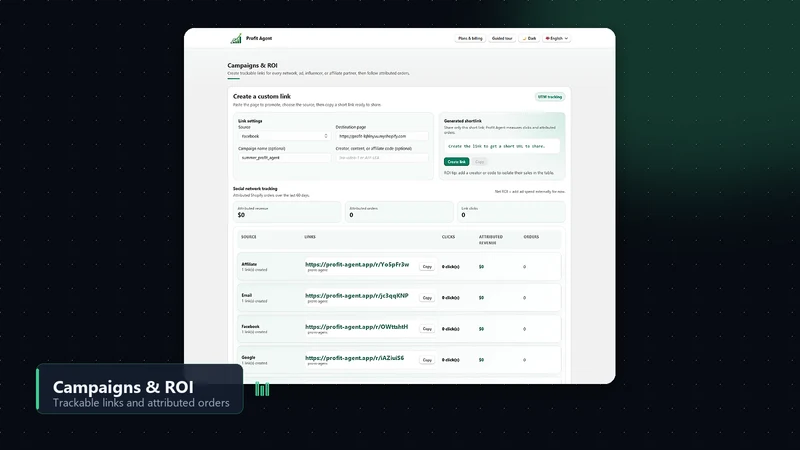Click the green bar chart icon below window

click(x=262, y=389)
